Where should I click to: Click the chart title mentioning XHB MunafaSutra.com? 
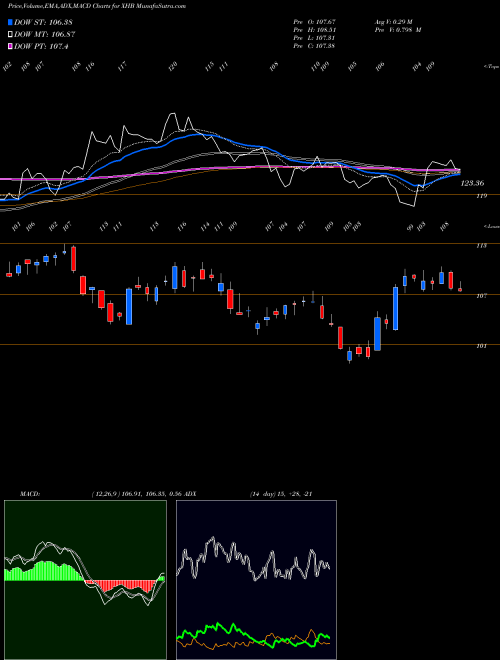(x=97, y=6)
